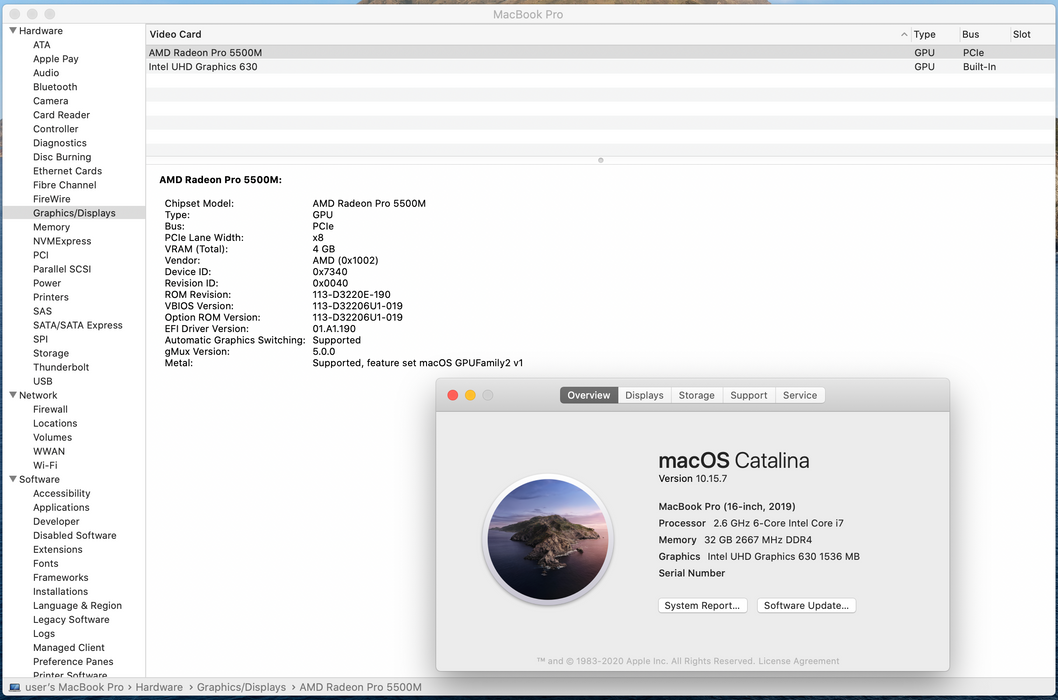Viewport: 1058px width, 700px height.
Task: Switch to the Overview tab
Action: pos(588,395)
